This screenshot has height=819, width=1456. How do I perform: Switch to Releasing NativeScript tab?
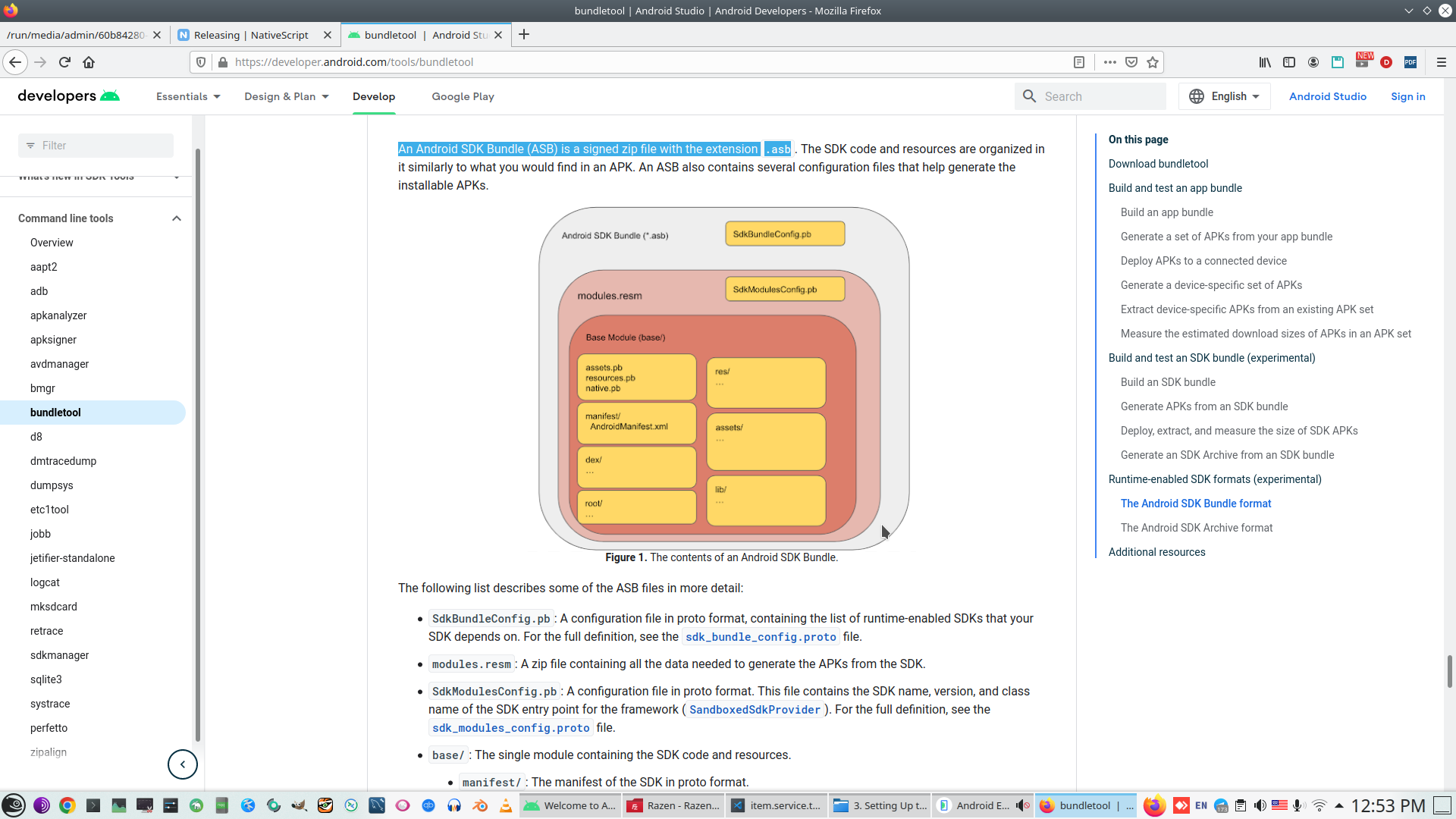[x=251, y=35]
